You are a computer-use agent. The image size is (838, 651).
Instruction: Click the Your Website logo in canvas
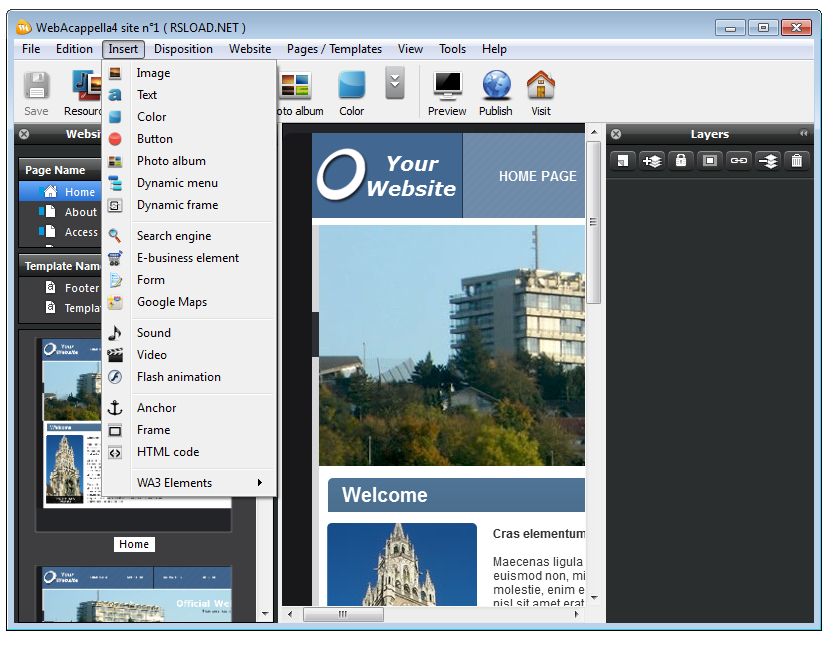point(386,176)
